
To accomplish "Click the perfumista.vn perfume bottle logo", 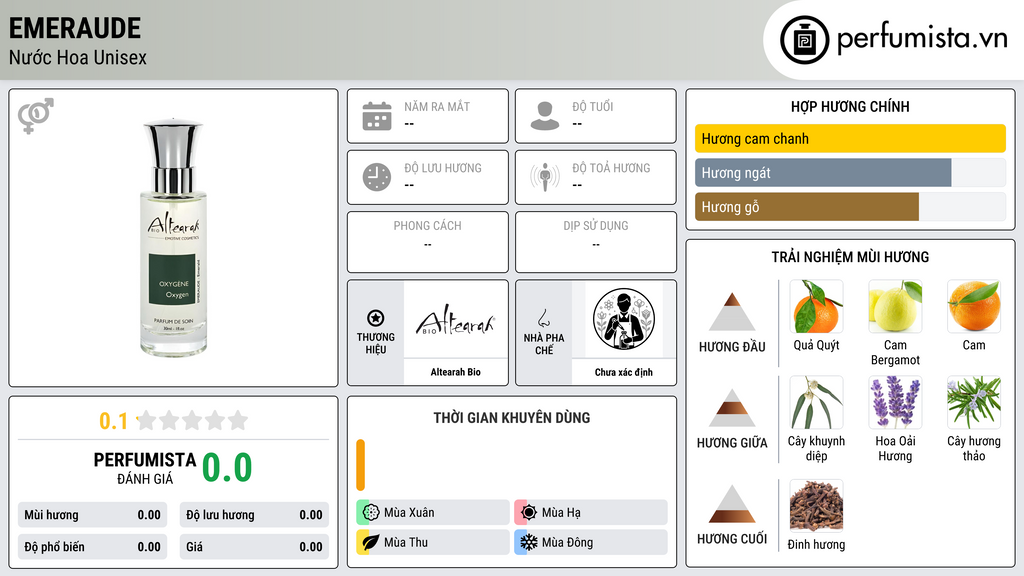I will 805,40.
